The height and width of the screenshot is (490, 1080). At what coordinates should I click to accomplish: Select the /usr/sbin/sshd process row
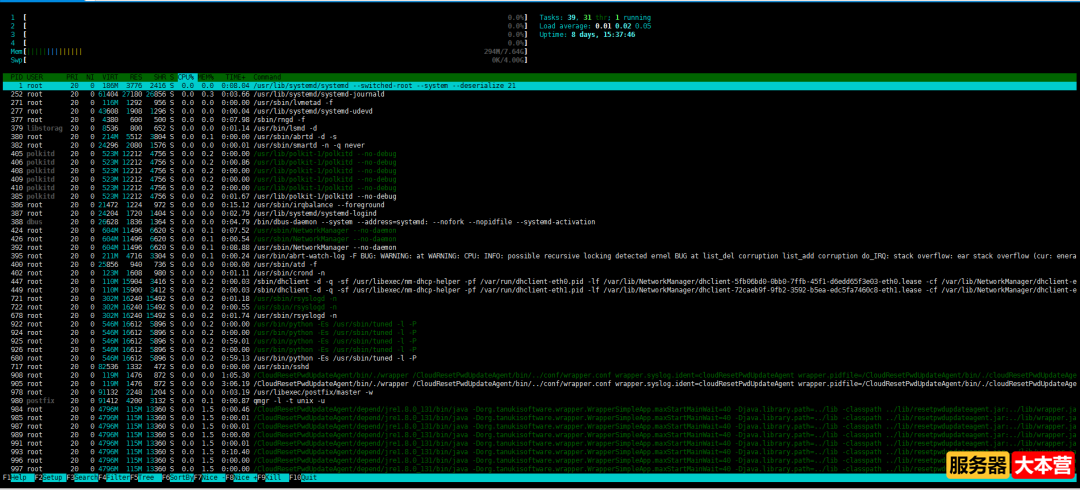pos(280,367)
